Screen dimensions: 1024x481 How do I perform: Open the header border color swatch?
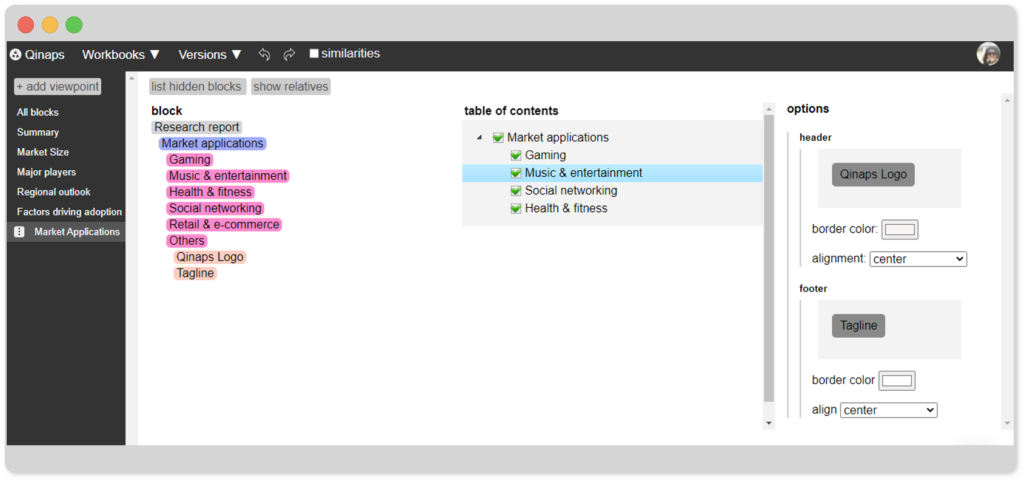click(x=900, y=229)
